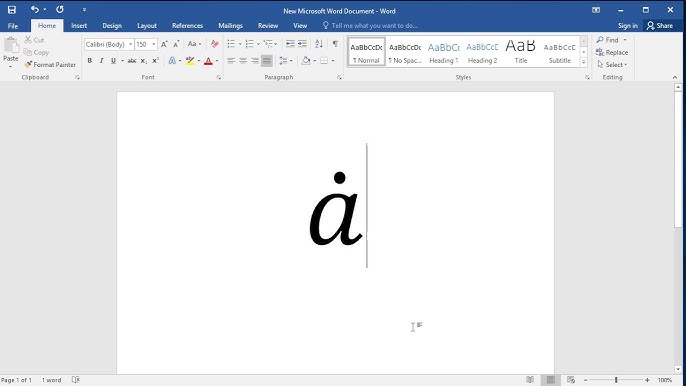Click the Replace button
This screenshot has height=386, width=686.
coord(612,53)
